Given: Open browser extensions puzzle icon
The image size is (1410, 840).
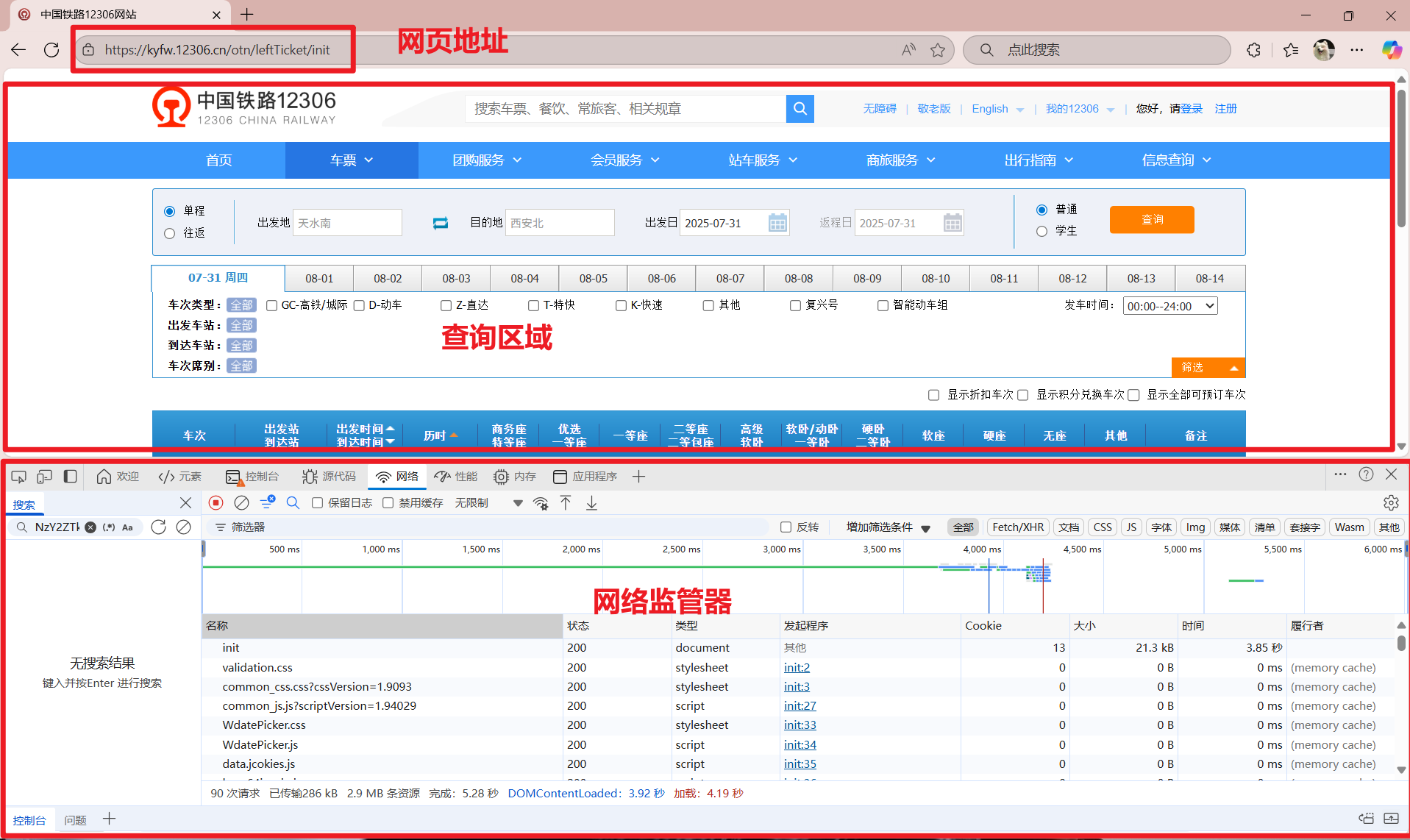Looking at the screenshot, I should coord(1254,50).
